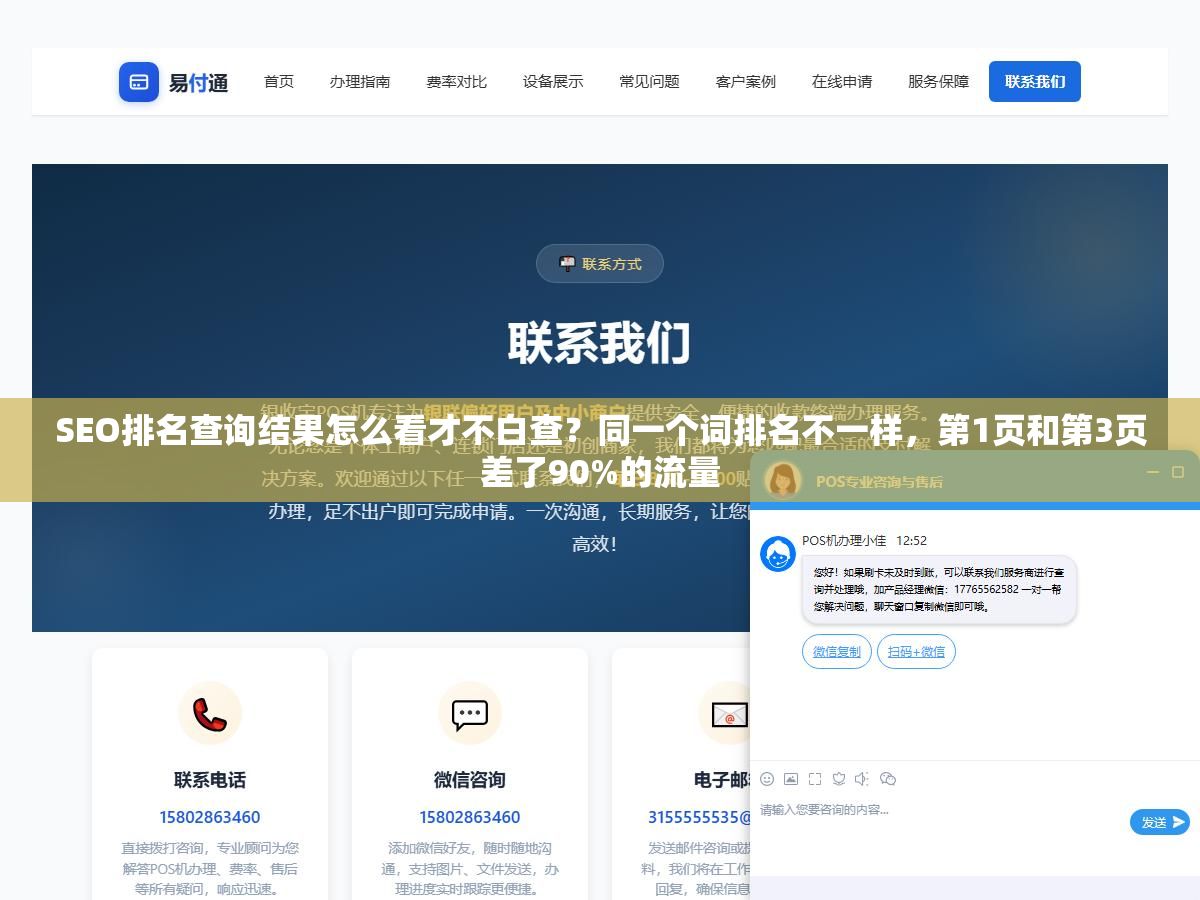Click the image upload icon in chat
The image size is (1200, 900).
click(x=791, y=779)
